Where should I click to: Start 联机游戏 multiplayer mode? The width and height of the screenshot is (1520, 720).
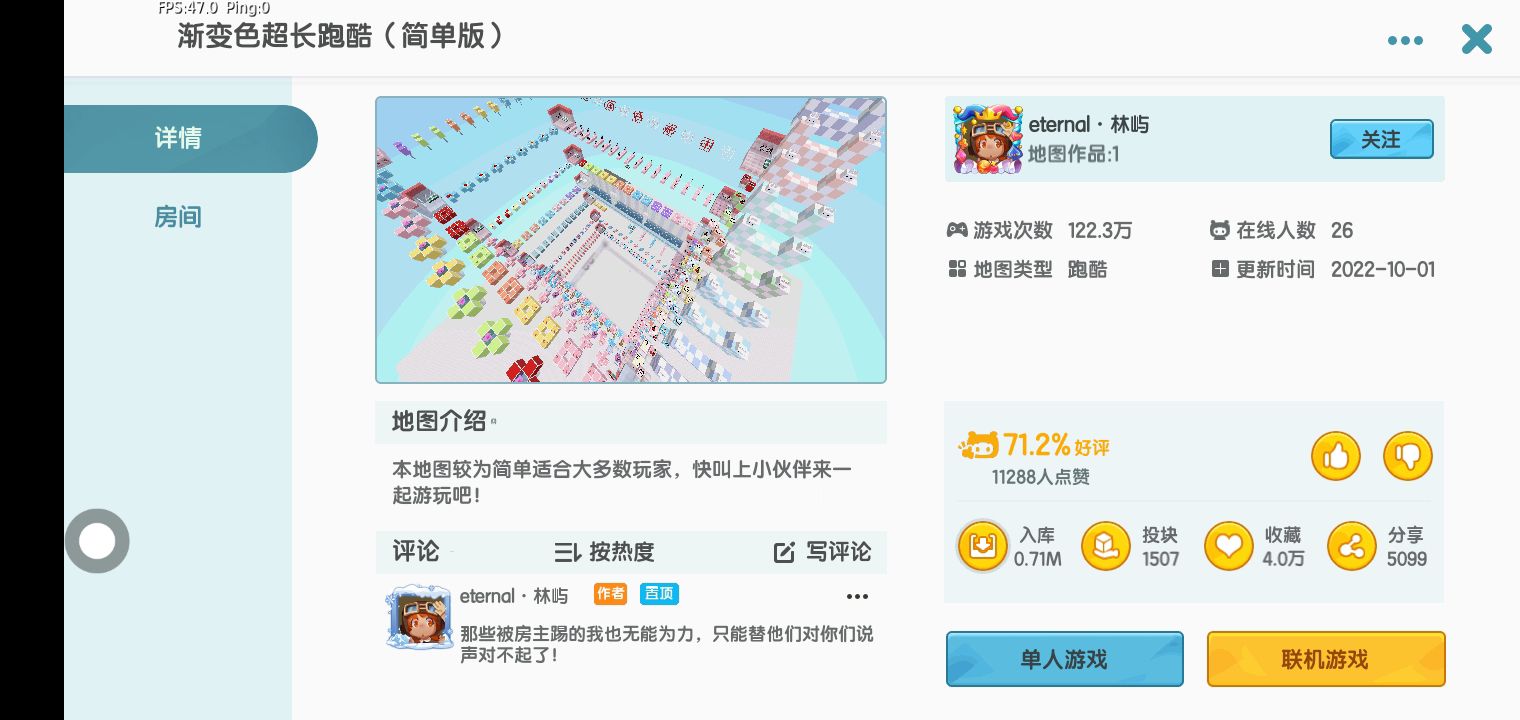pyautogui.click(x=1326, y=659)
